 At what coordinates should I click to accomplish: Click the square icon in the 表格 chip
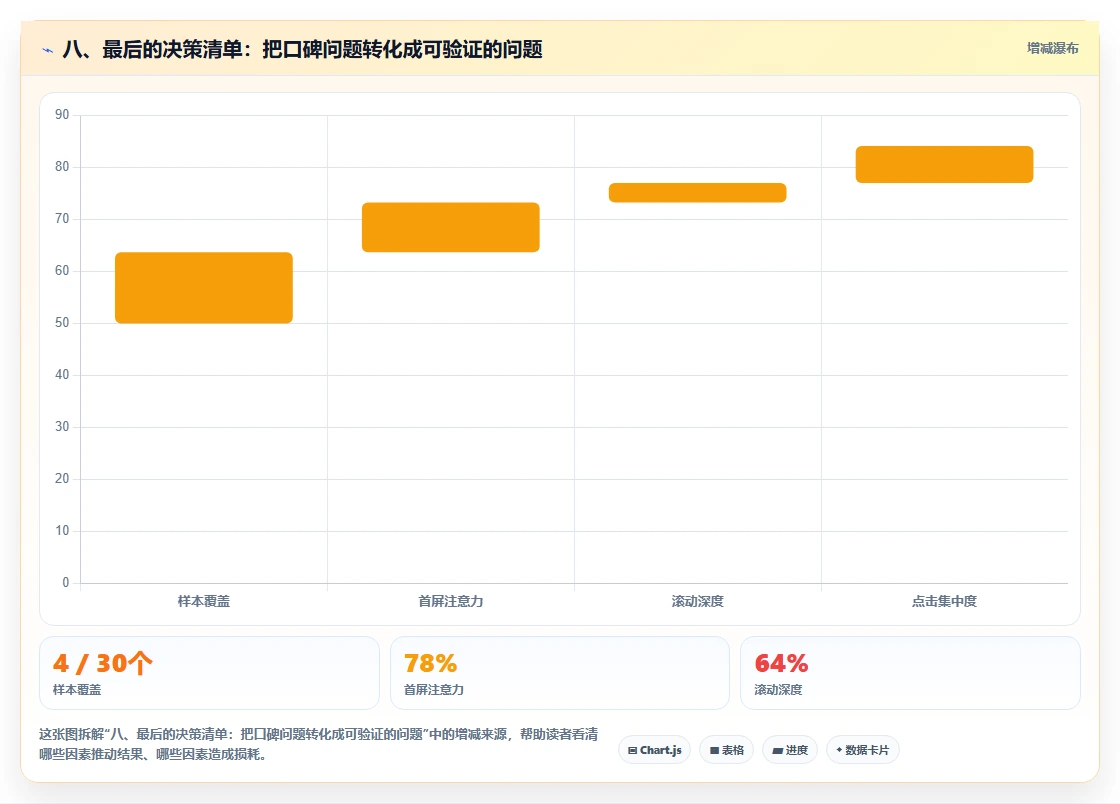click(x=714, y=750)
